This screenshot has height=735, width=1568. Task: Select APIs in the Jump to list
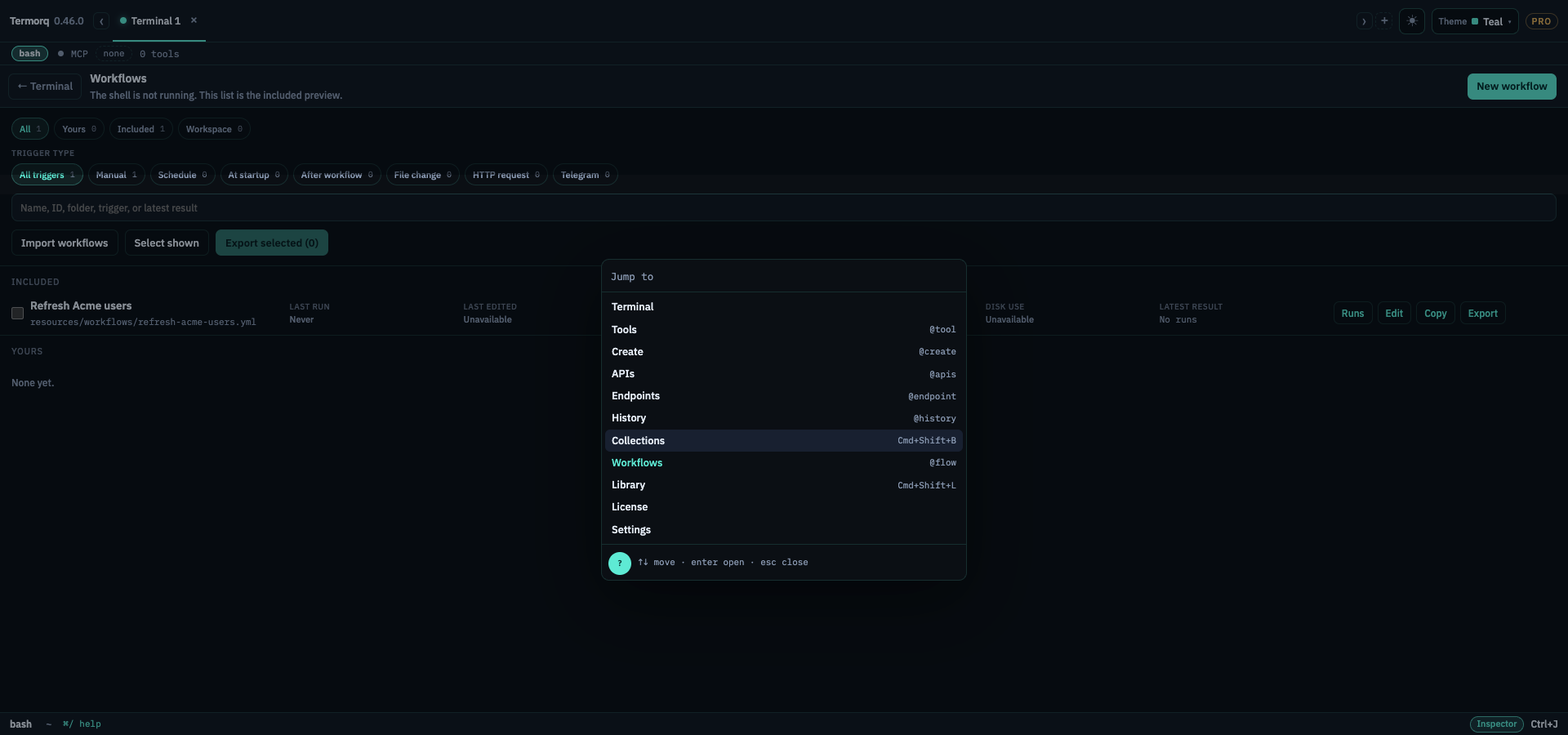(x=783, y=374)
